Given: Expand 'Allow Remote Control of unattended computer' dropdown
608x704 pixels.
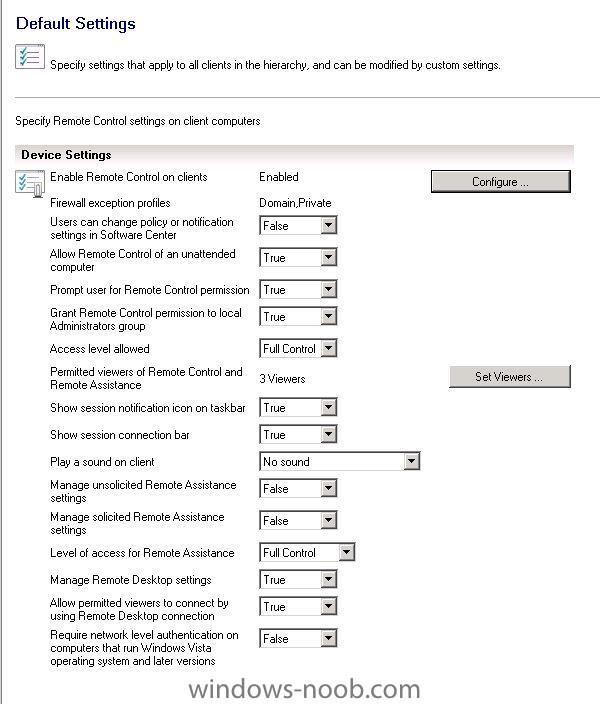Looking at the screenshot, I should click(x=298, y=258).
